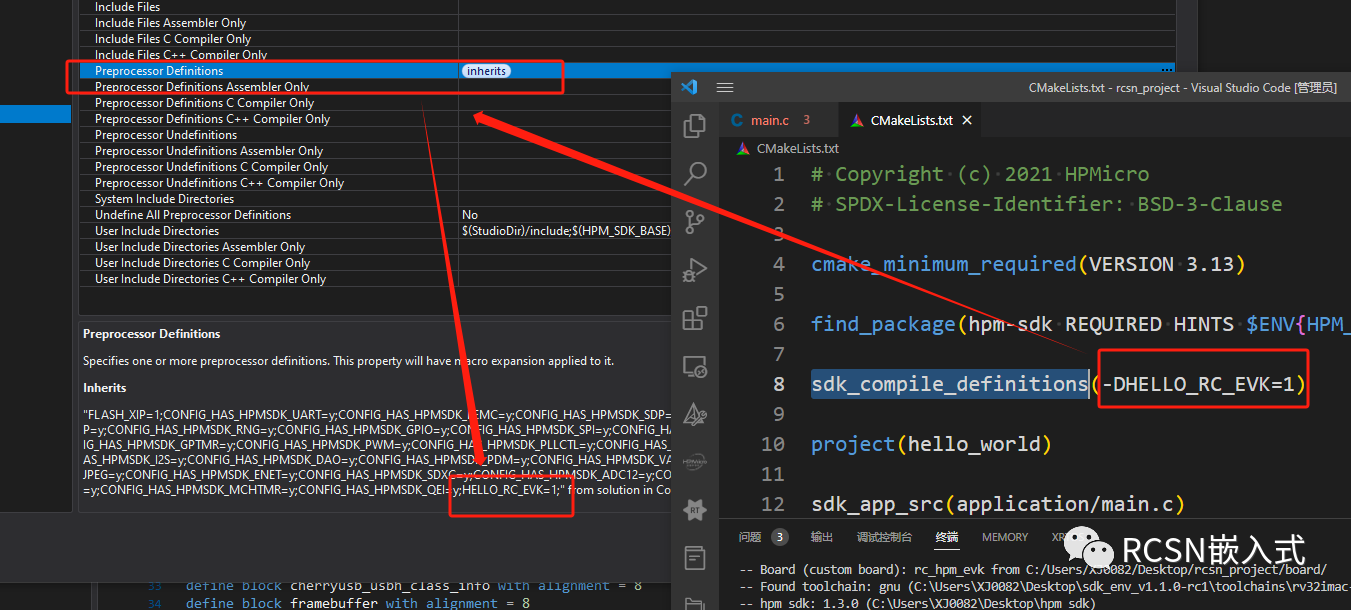Select Undefine All Preprocessor Definitions row

(374, 215)
